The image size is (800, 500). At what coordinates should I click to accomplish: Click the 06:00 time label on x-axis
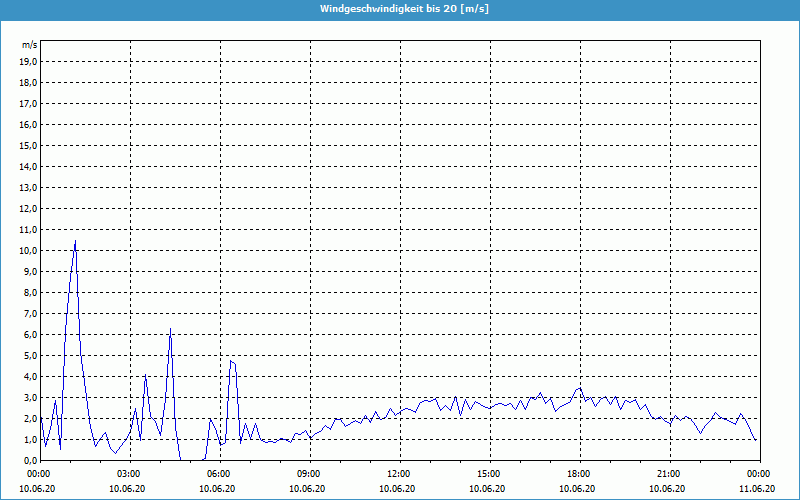point(218,474)
